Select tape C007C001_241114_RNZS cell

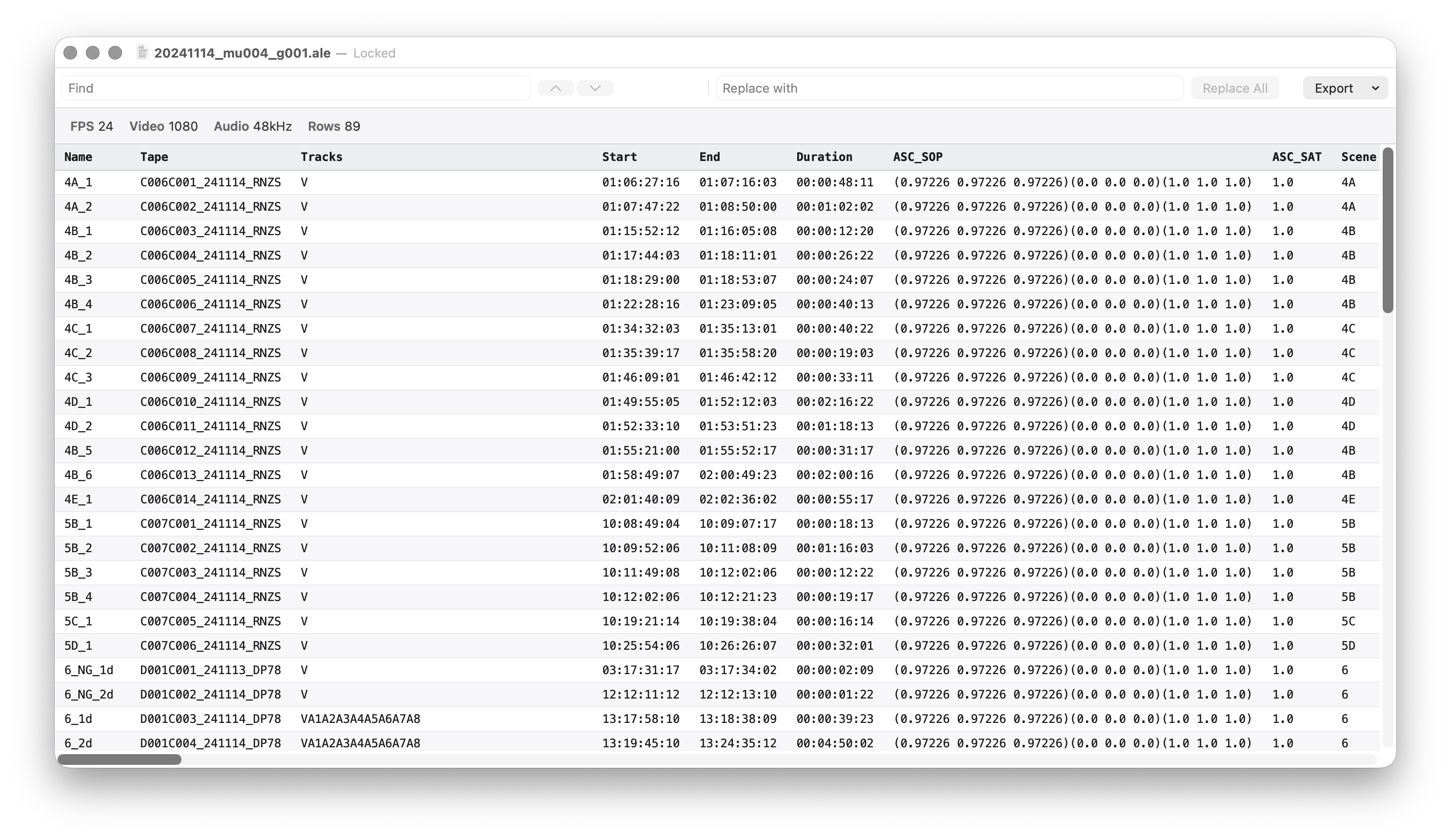[211, 524]
